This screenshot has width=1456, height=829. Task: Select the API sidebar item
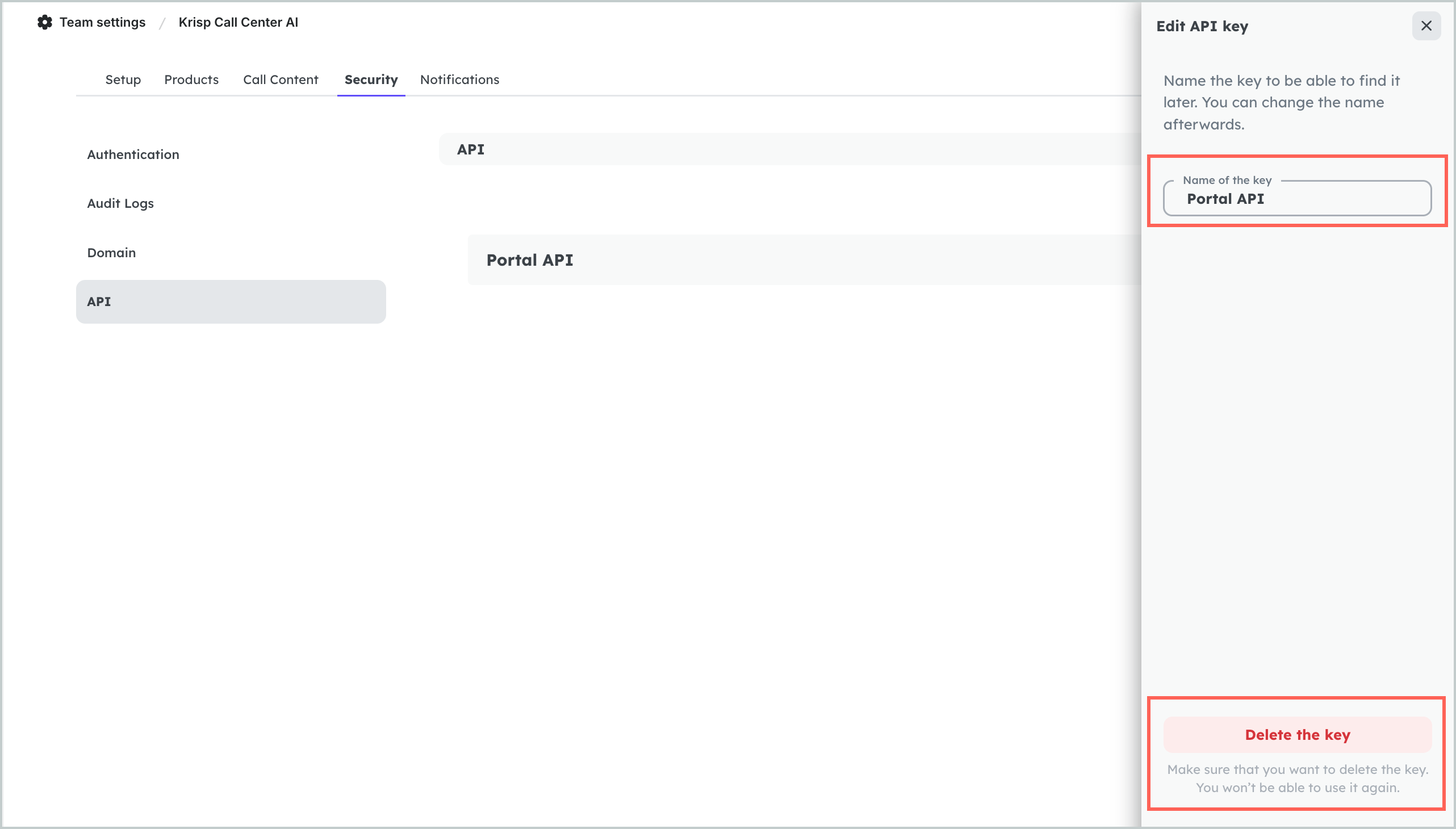(x=231, y=301)
